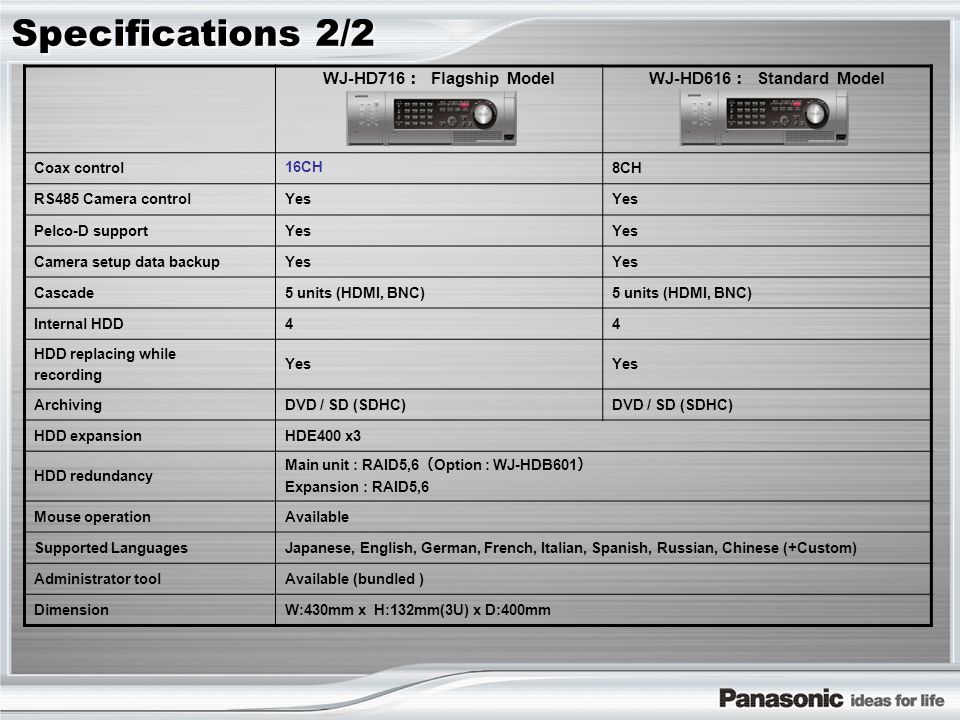
Task: Click the WJ-HD616 recorder product image
Action: 763,118
